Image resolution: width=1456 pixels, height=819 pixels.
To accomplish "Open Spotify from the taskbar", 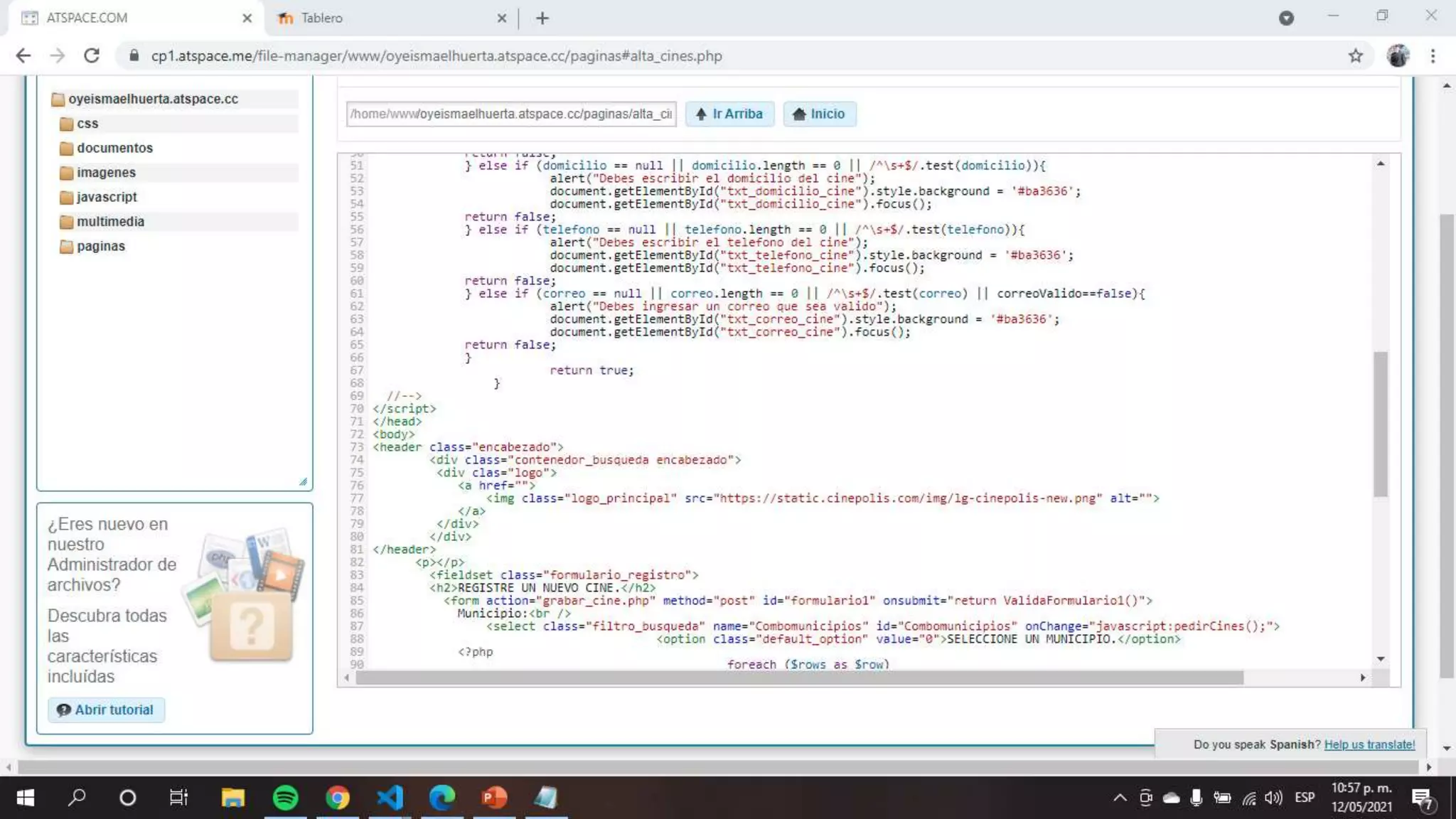I will point(285,798).
